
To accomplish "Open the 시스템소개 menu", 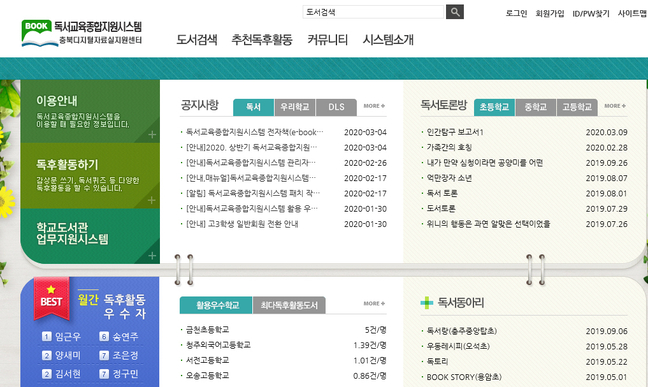I will (x=388, y=40).
